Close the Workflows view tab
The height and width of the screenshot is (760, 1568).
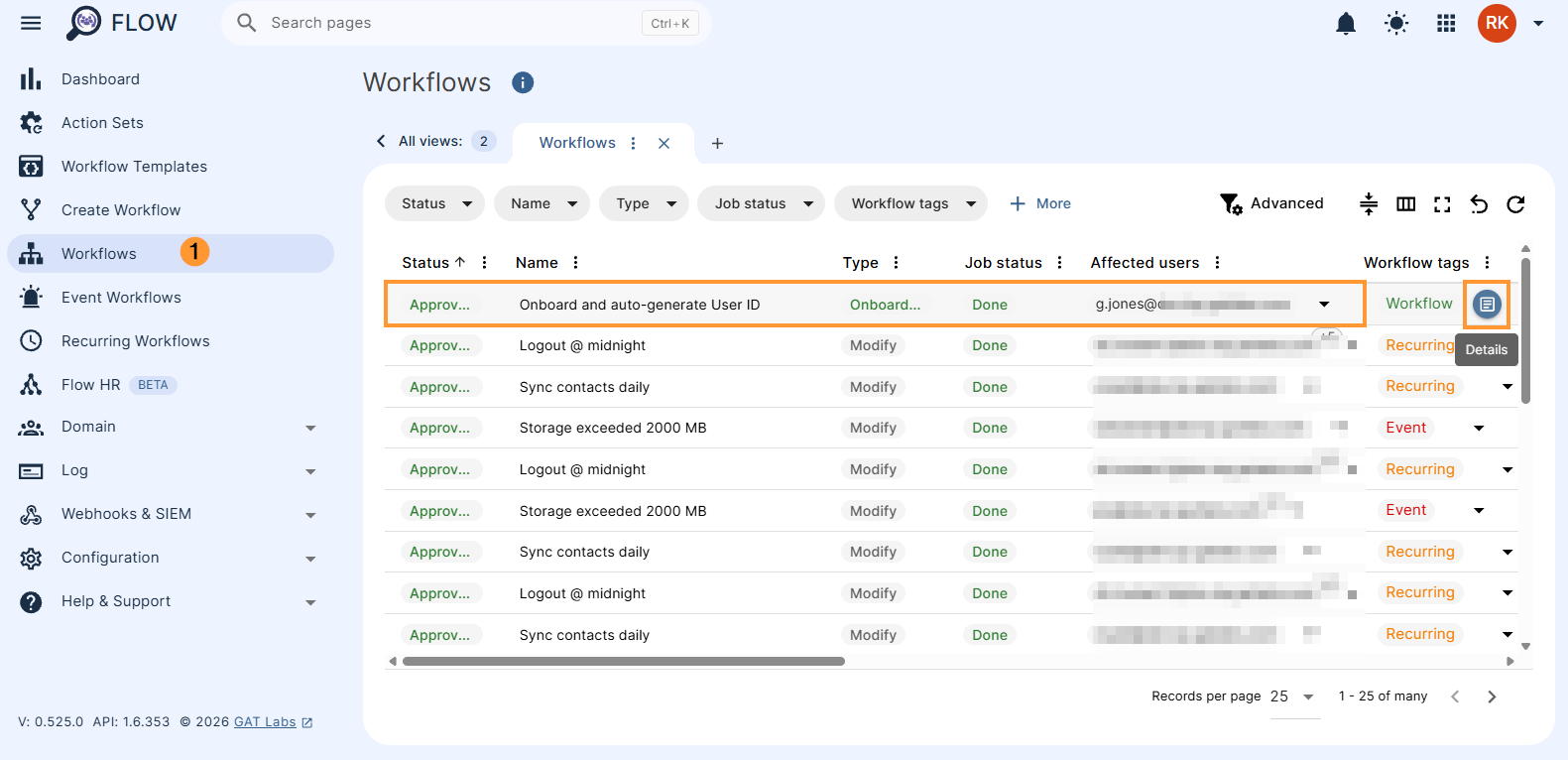[663, 143]
